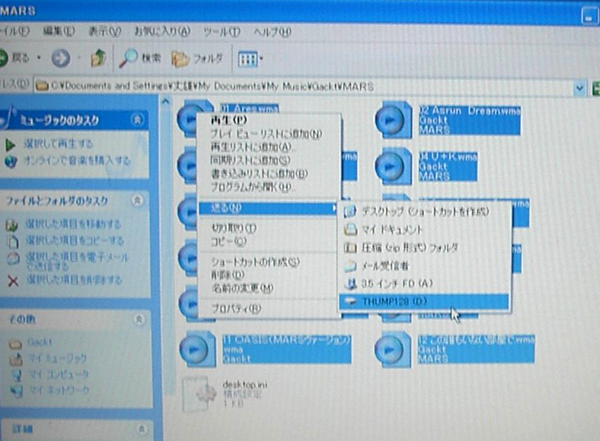Open マイ ミュージック in その他 panel
This screenshot has width=600, height=441.
(x=57, y=358)
